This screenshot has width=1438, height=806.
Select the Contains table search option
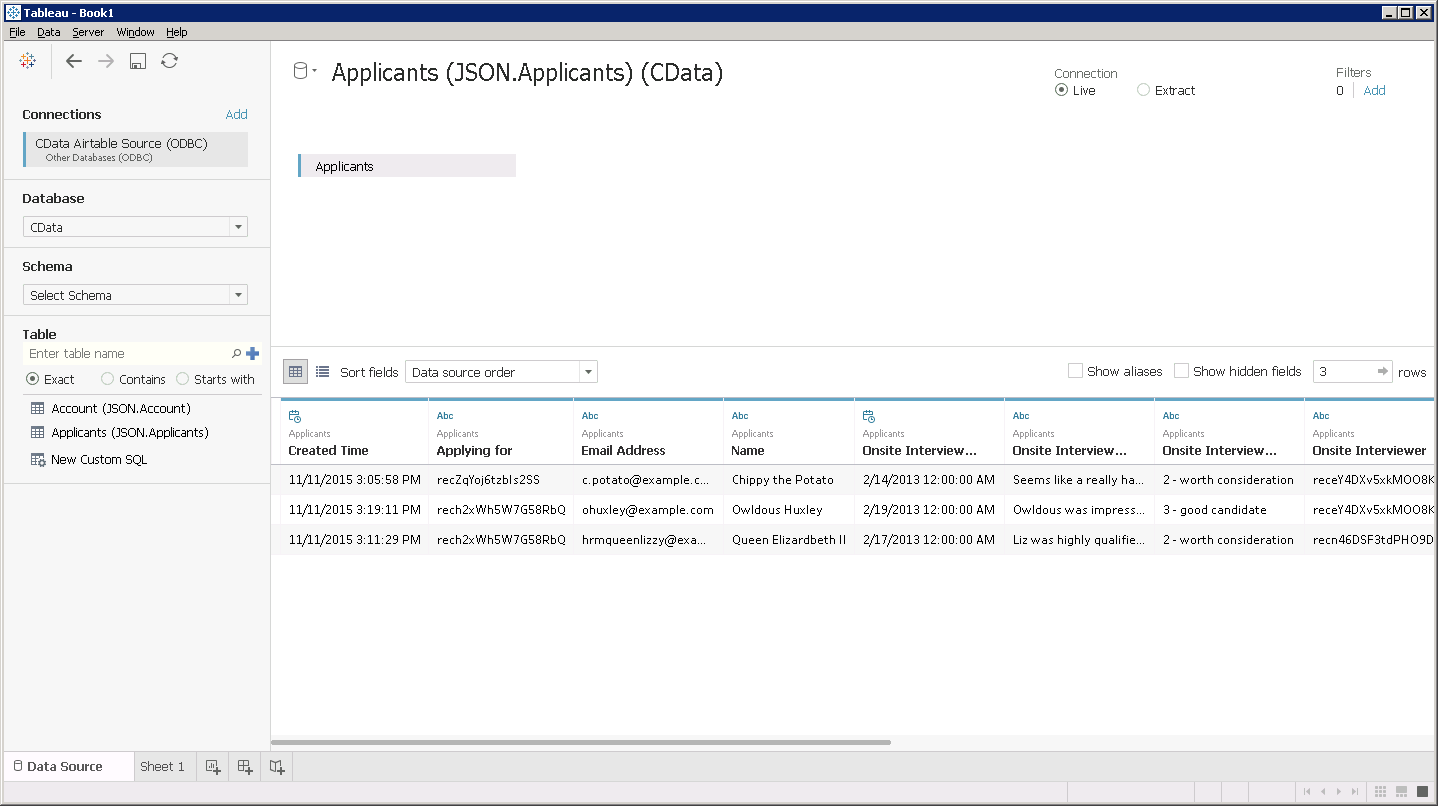point(108,379)
